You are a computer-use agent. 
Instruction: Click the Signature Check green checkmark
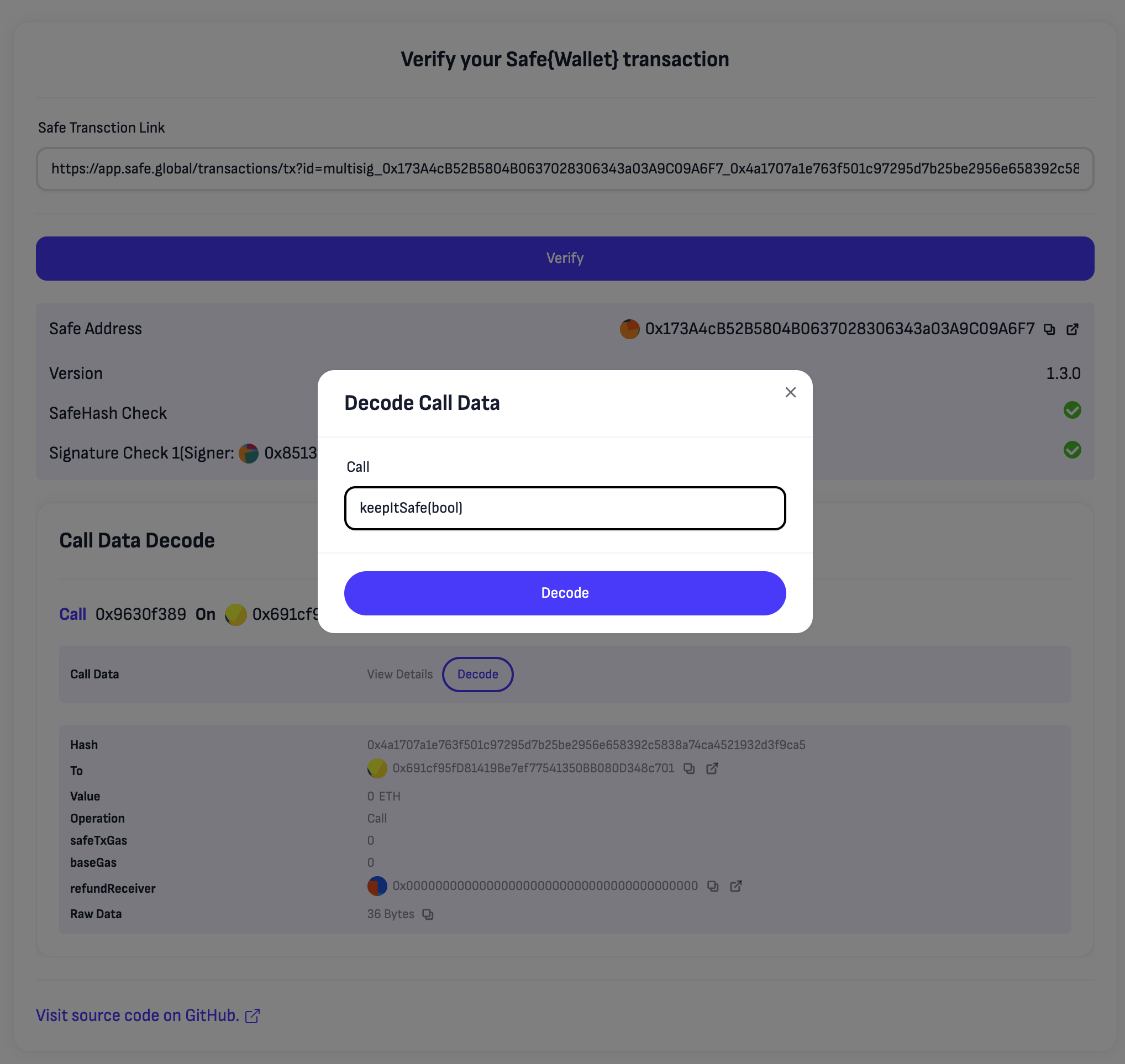[x=1071, y=450]
